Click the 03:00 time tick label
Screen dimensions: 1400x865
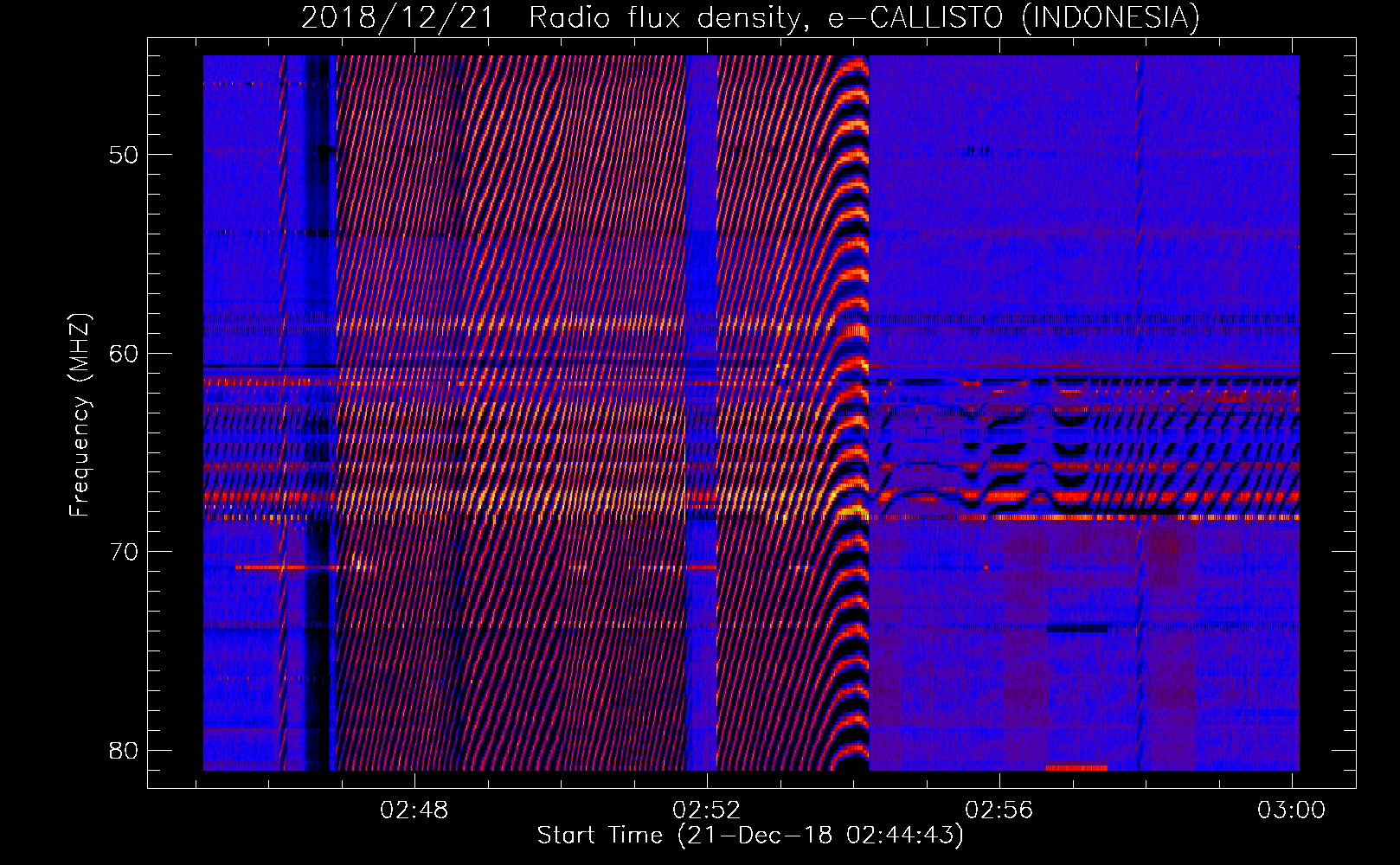[1291, 811]
